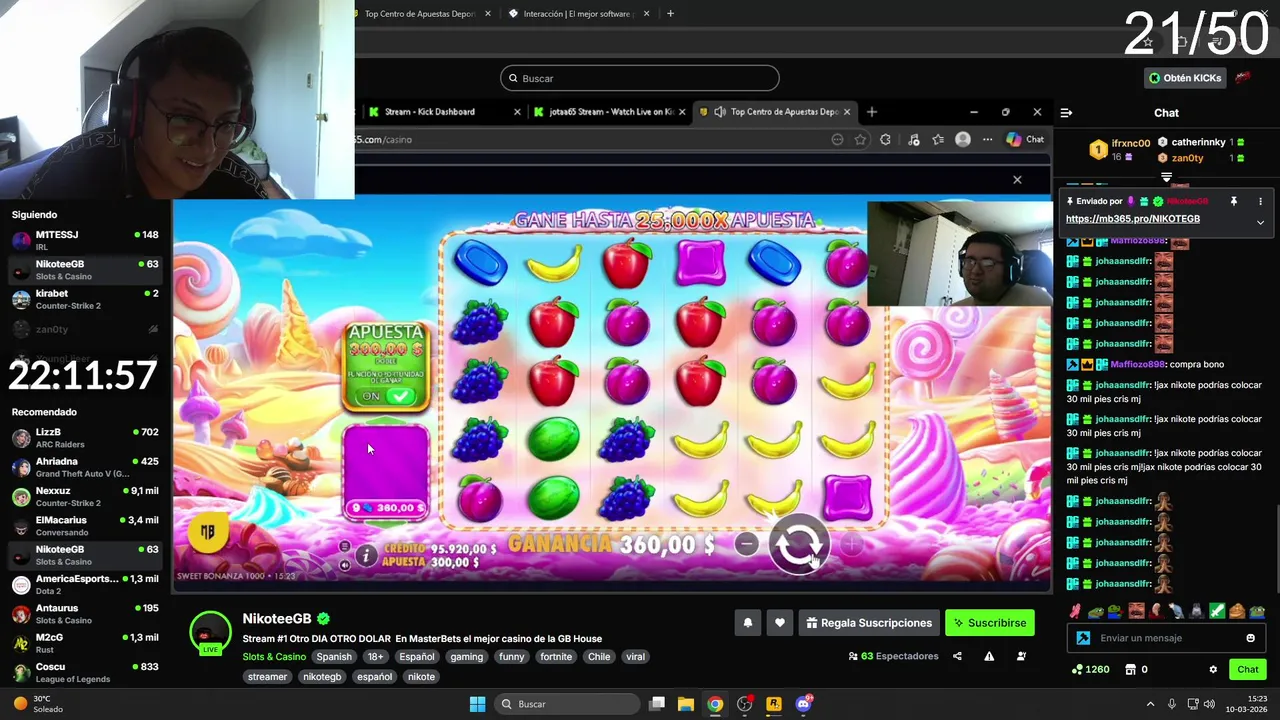Open the M1TESSJ channel in Siguiendo
The image size is (1280, 720).
click(85, 240)
